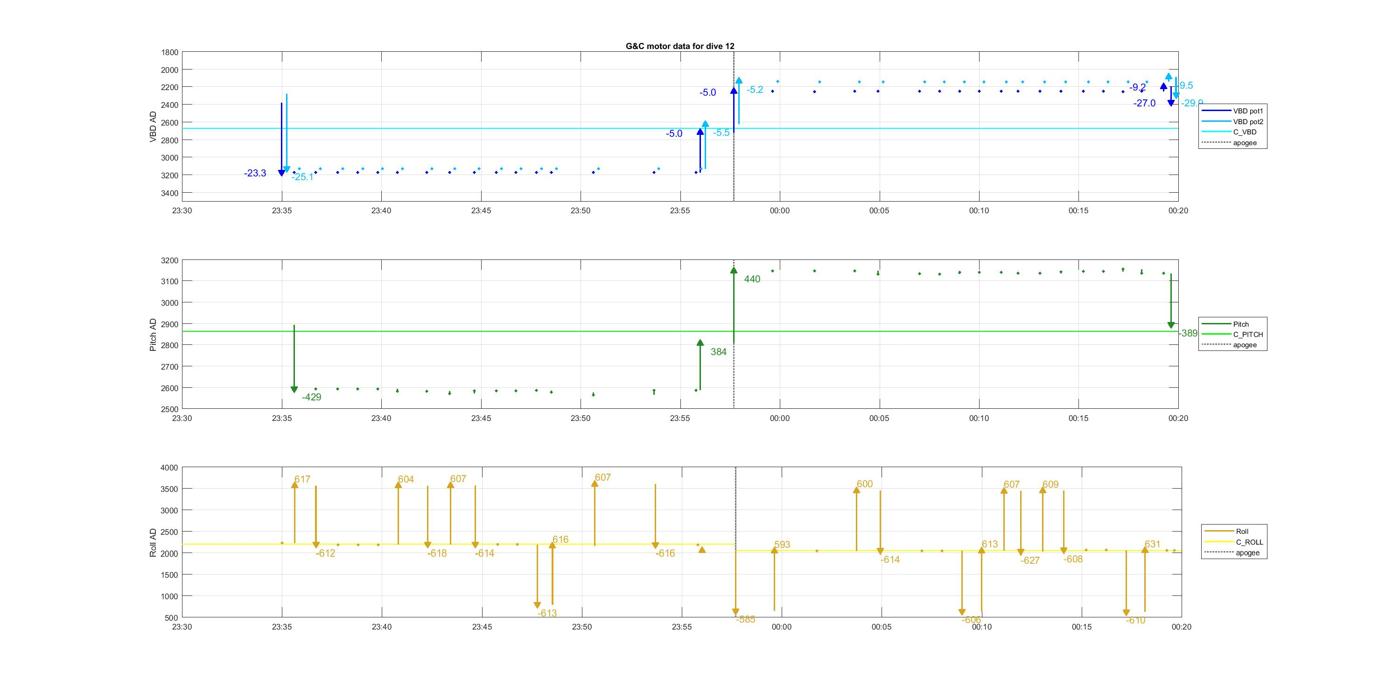Click the "616" roll data label
This screenshot has height=693, width=1400.
pos(560,540)
